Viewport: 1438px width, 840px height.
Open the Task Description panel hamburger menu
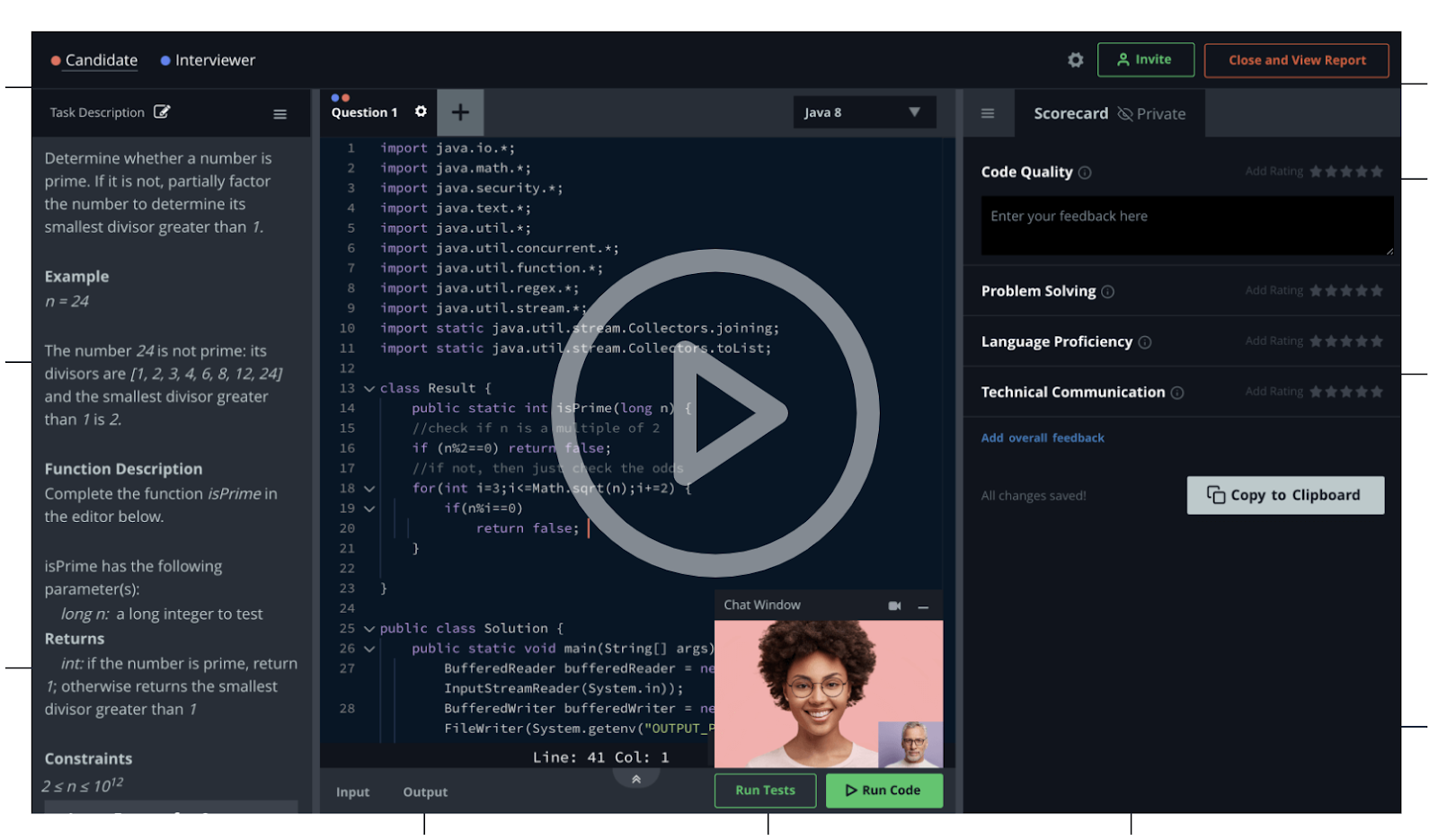(x=280, y=114)
